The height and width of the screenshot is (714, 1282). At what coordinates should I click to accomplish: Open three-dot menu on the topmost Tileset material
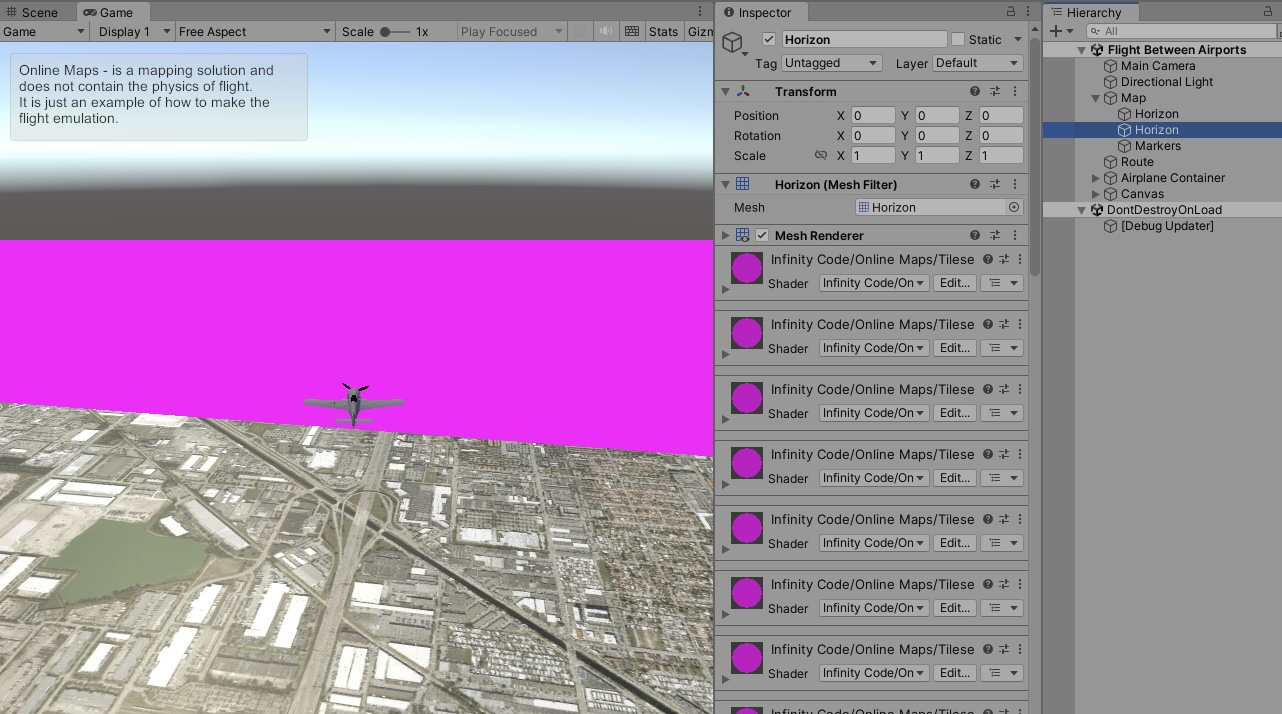[x=1020, y=259]
